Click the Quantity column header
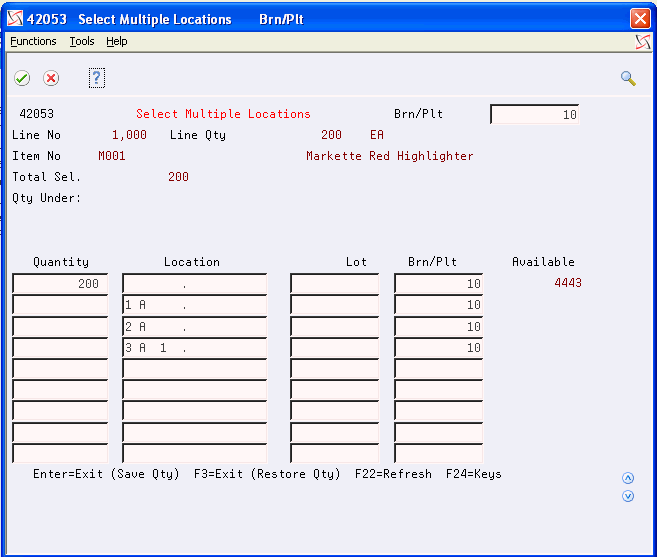 [x=61, y=262]
